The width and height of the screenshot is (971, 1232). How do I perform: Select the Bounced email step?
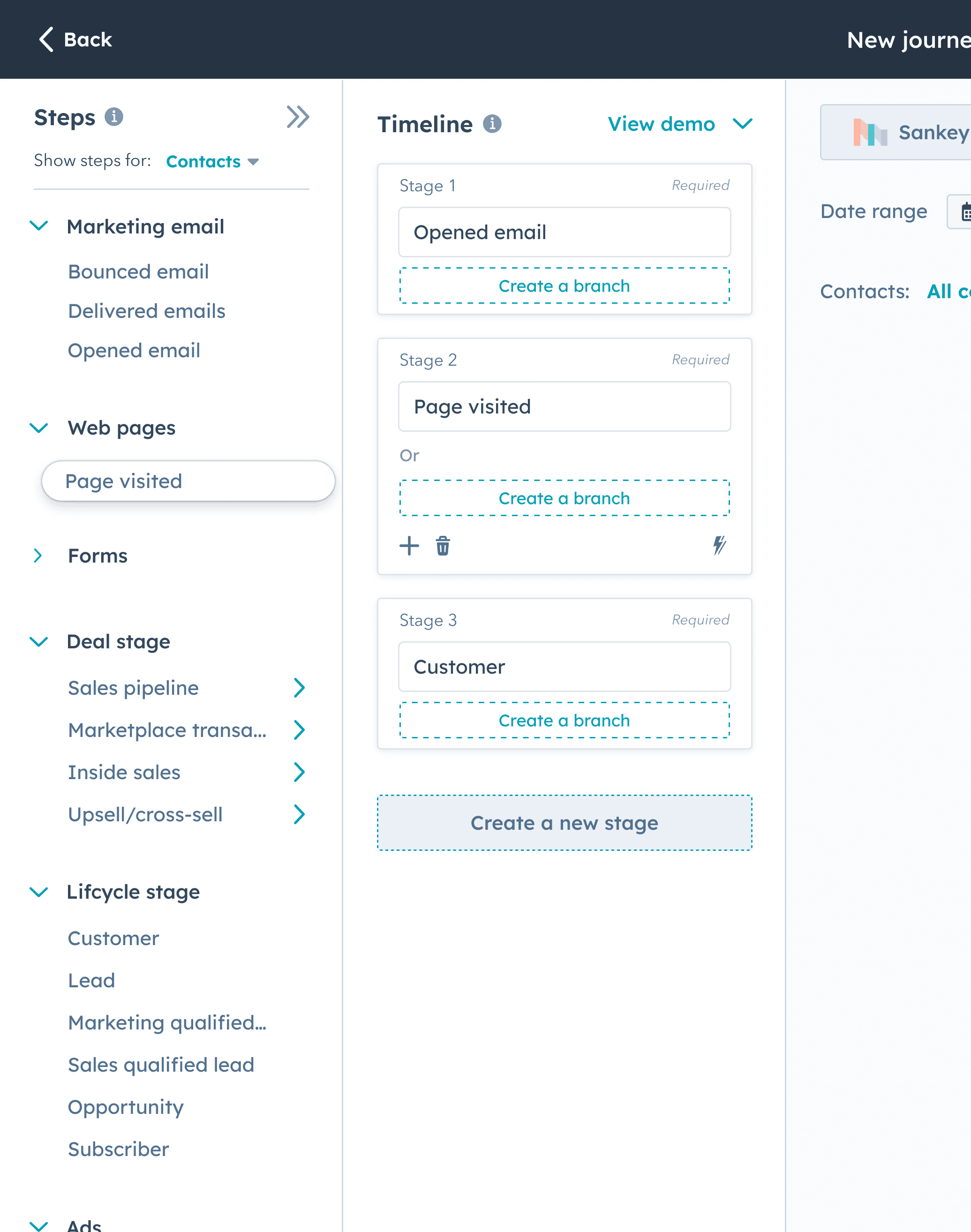pos(138,271)
